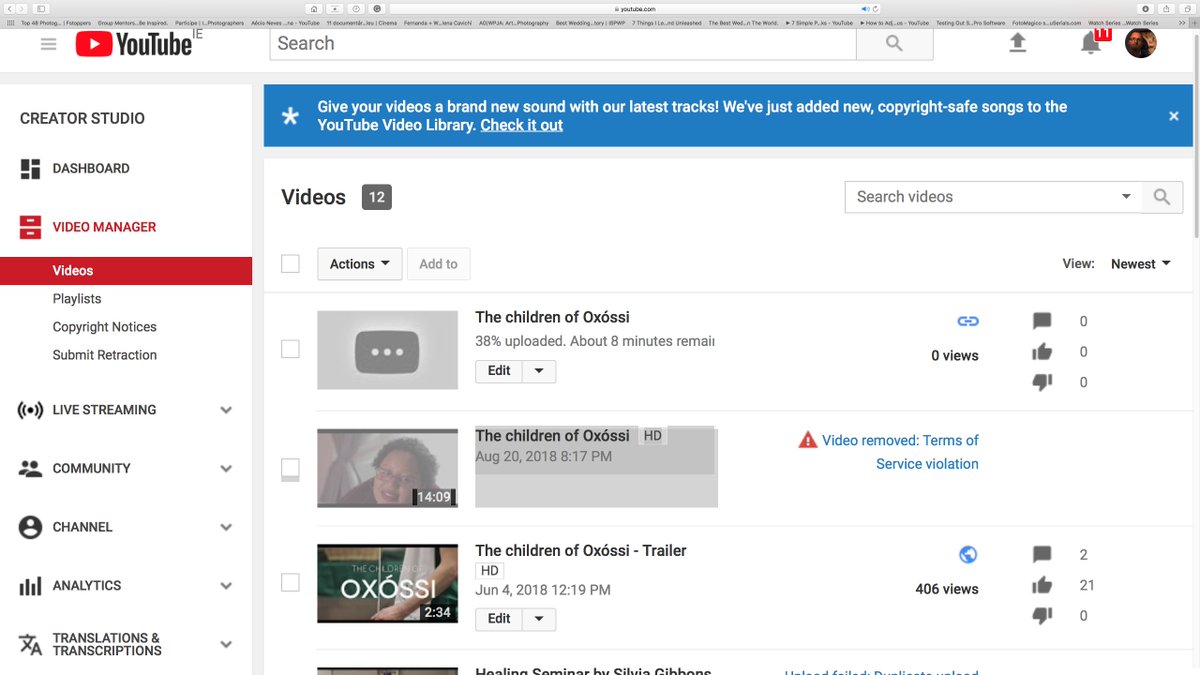1200x675 pixels.
Task: Open Copyright Notices page
Action: [105, 327]
